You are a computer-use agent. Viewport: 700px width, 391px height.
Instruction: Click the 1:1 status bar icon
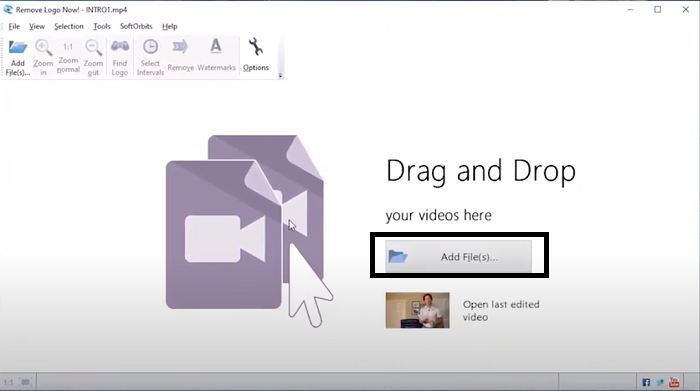point(8,382)
